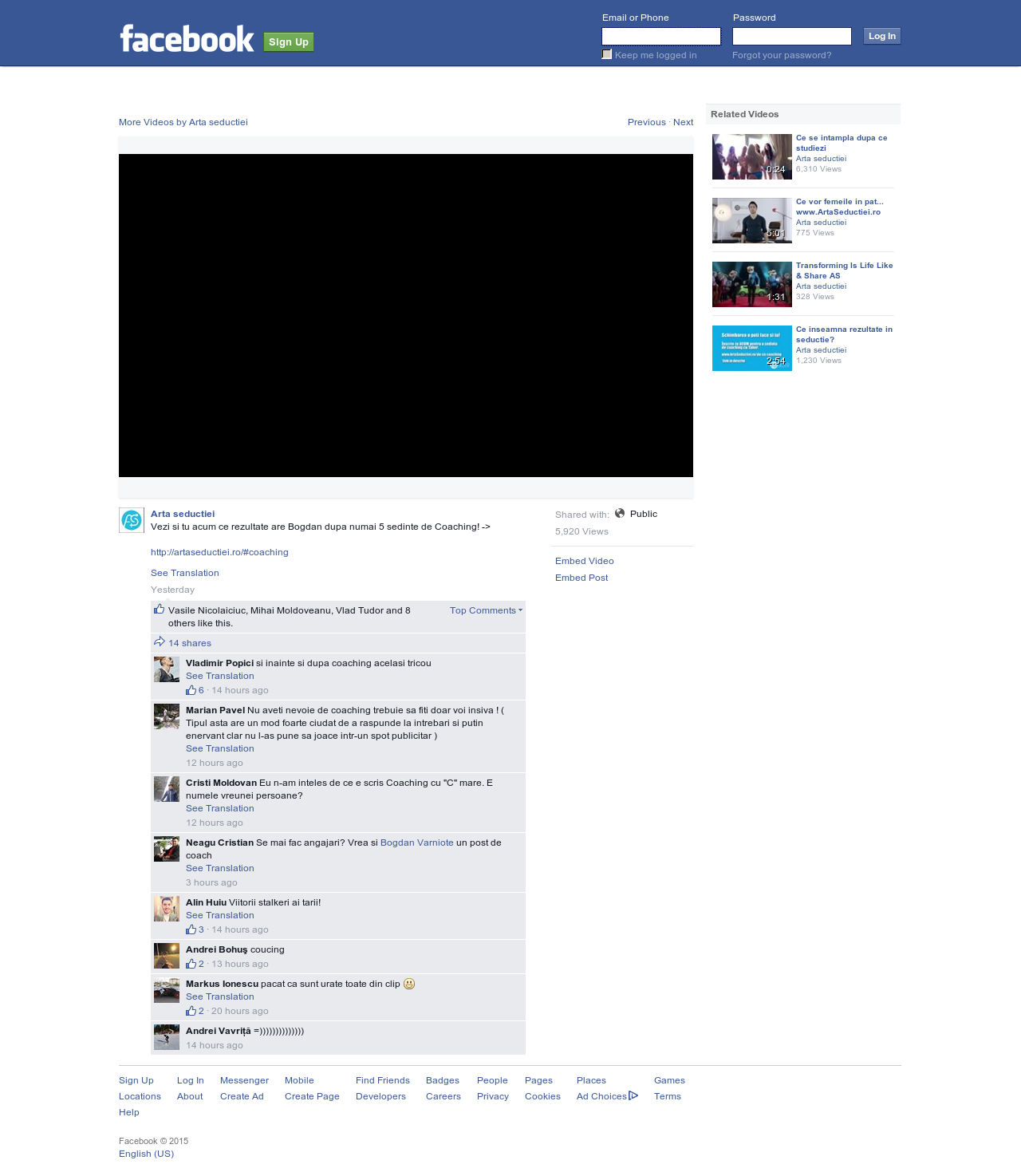Click the Embed Video link
The height and width of the screenshot is (1176, 1021).
(x=585, y=561)
